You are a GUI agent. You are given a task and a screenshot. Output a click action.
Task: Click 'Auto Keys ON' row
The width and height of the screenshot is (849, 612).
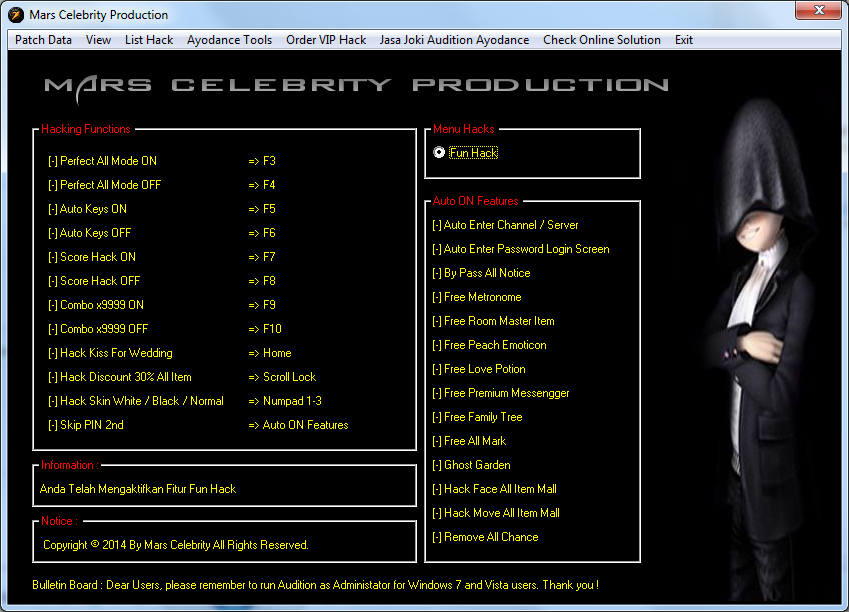(x=87, y=209)
